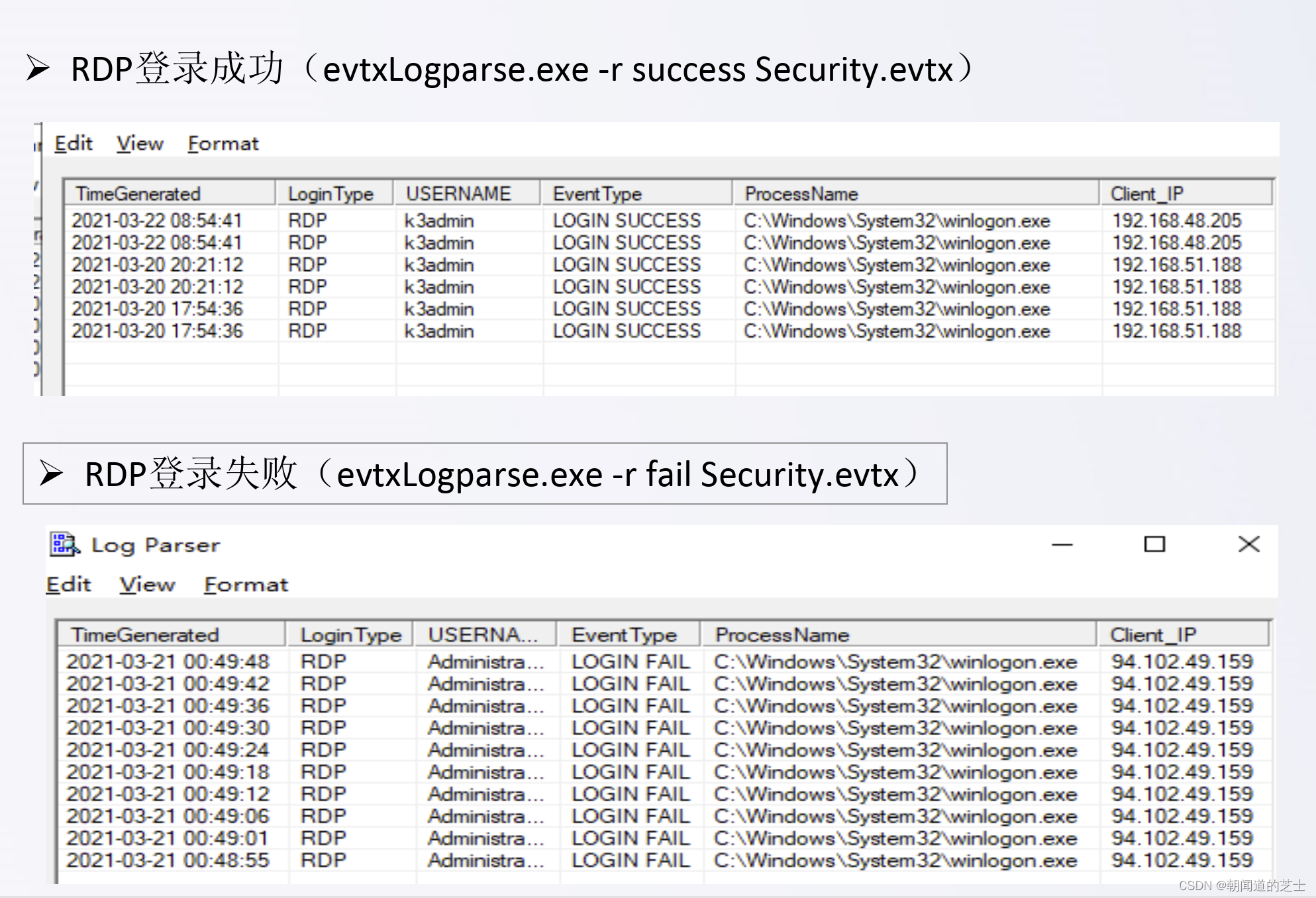This screenshot has width=1316, height=898.
Task: Open the View menu in the success log window
Action: pos(139,143)
